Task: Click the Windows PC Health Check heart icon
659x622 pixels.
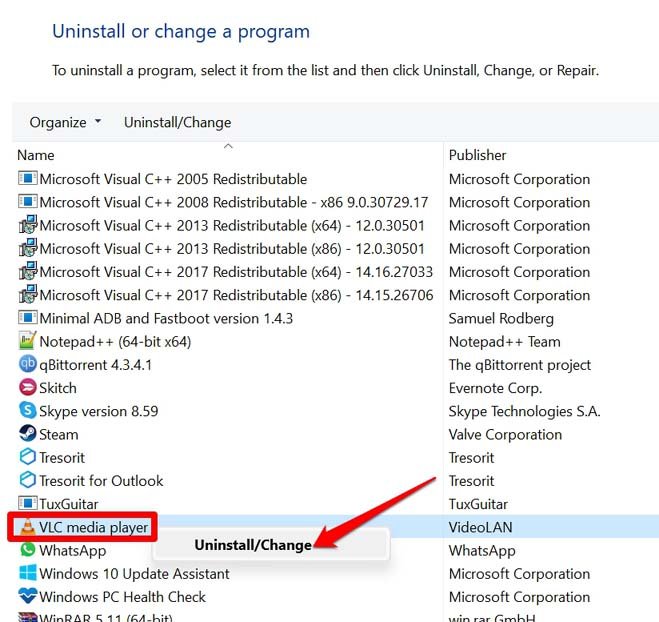Action: click(x=28, y=596)
